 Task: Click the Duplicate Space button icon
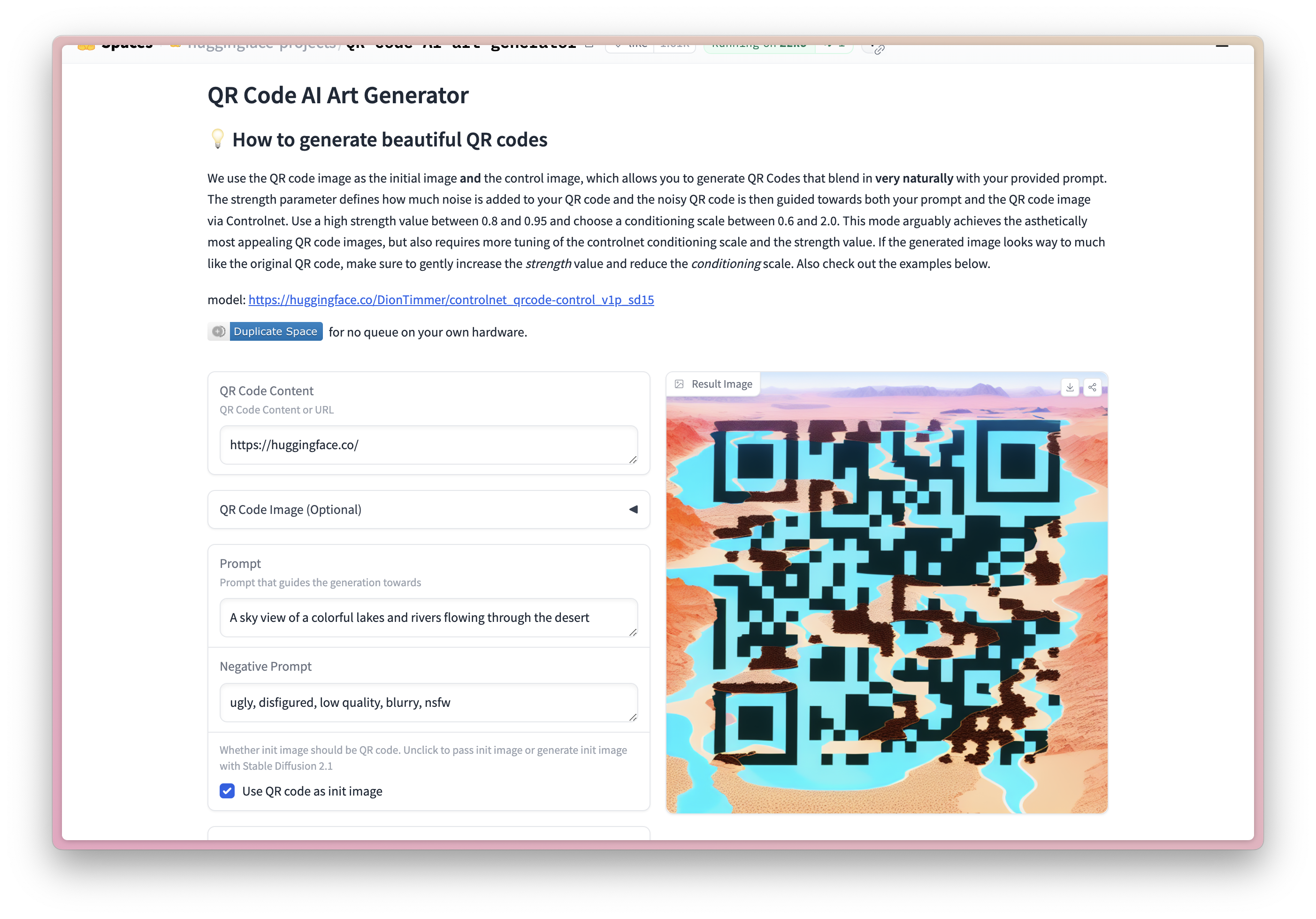click(x=217, y=332)
